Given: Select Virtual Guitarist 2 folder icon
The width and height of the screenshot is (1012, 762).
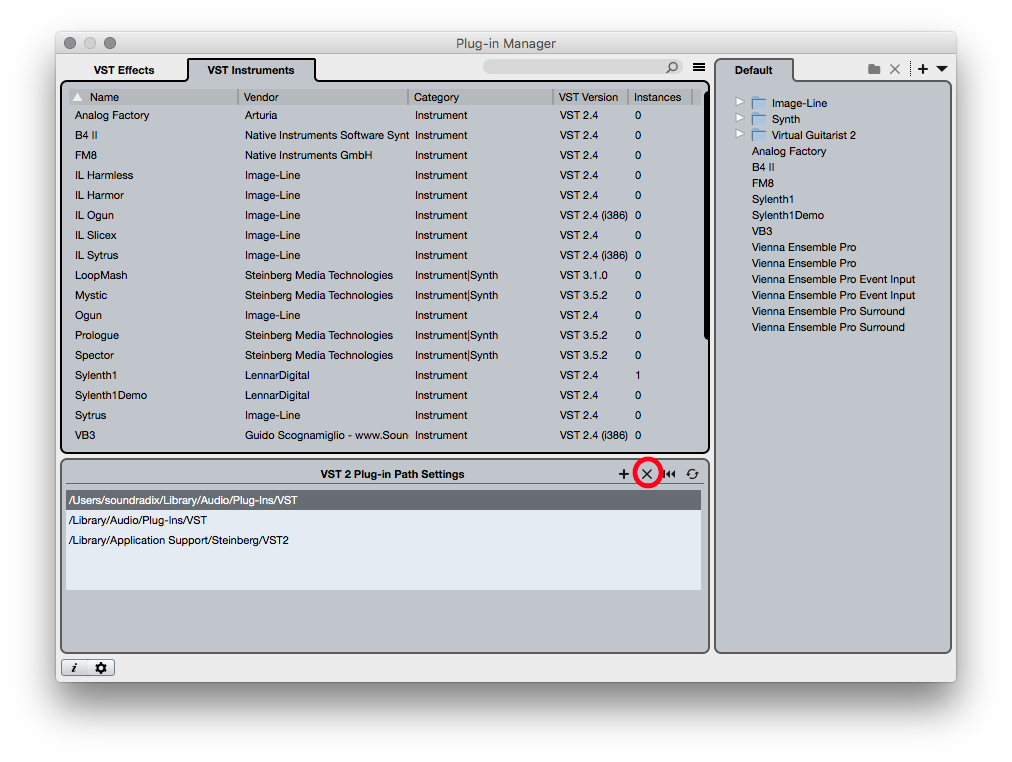Looking at the screenshot, I should pyautogui.click(x=759, y=135).
